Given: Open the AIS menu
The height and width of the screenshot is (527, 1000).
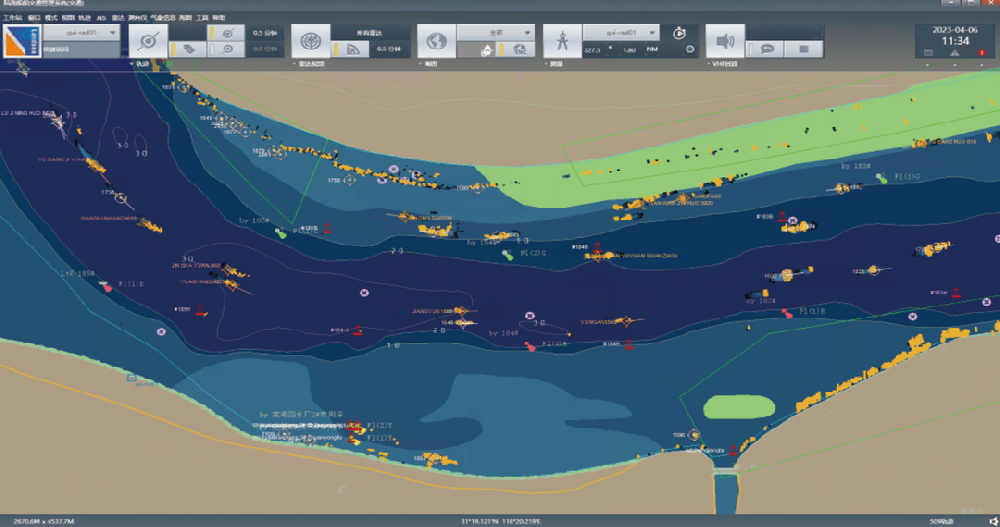Looking at the screenshot, I should [x=103, y=18].
